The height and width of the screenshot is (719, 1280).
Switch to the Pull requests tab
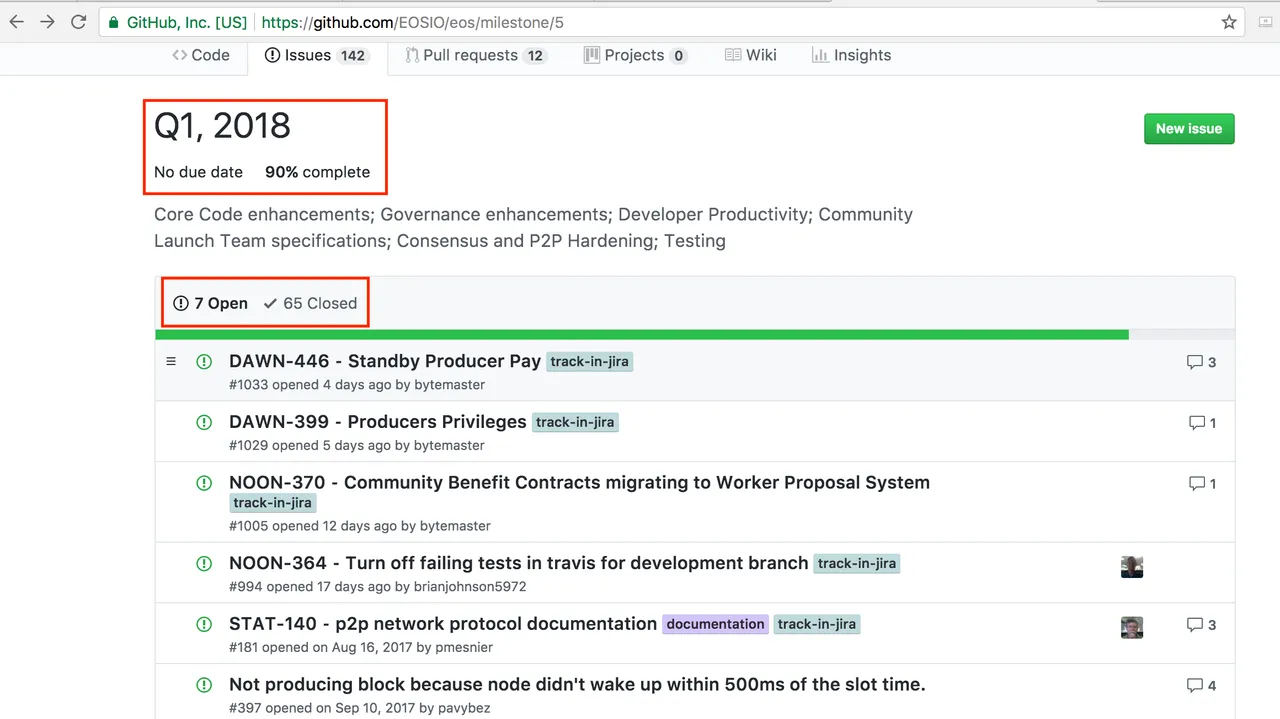tap(476, 55)
